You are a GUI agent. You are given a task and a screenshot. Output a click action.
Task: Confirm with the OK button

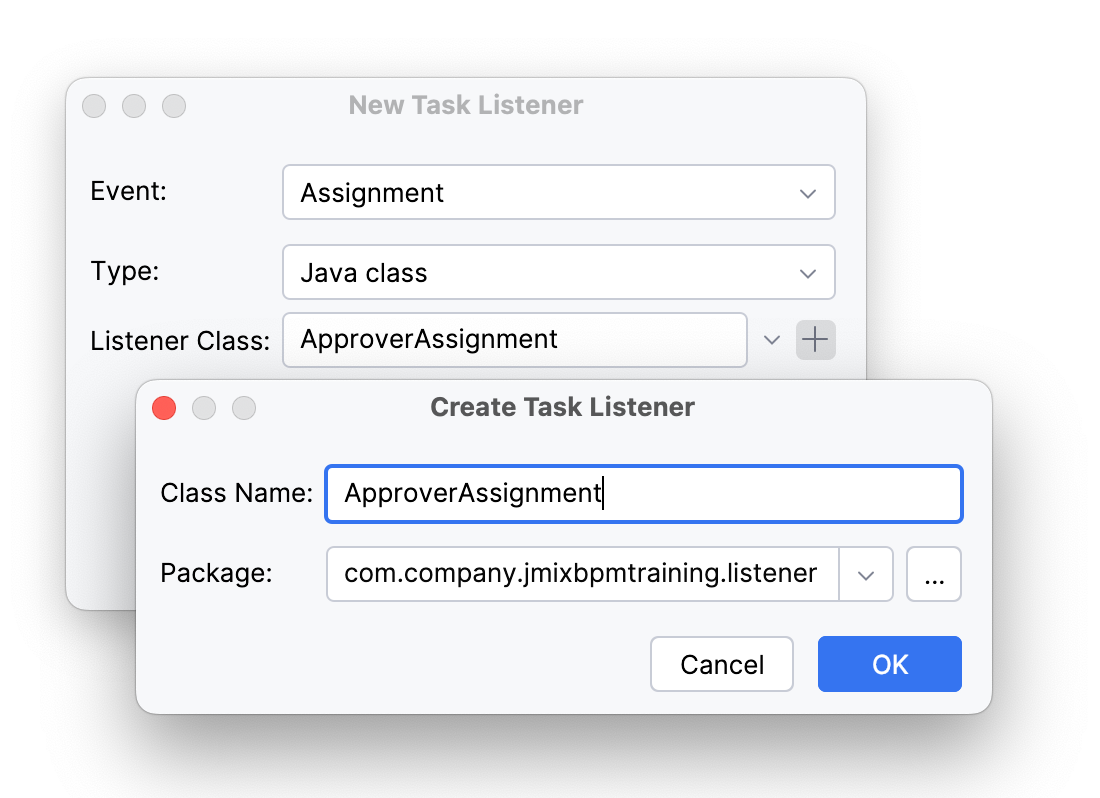[x=889, y=664]
